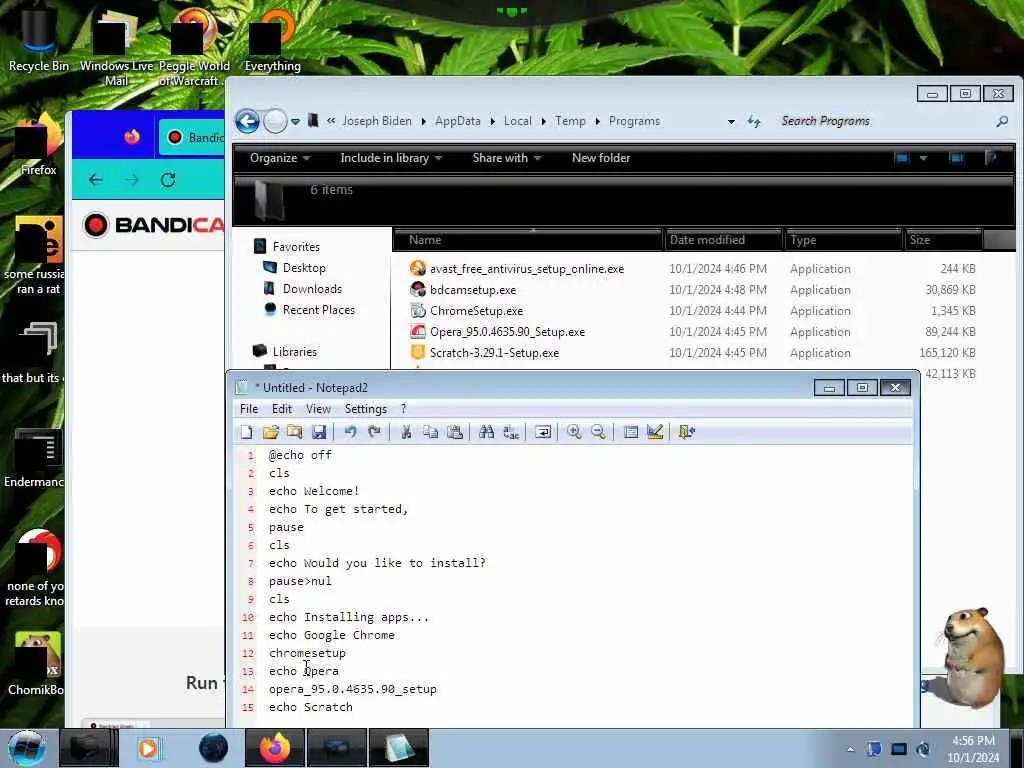
Task: Open the change view options dropdown arrow
Action: pos(923,158)
